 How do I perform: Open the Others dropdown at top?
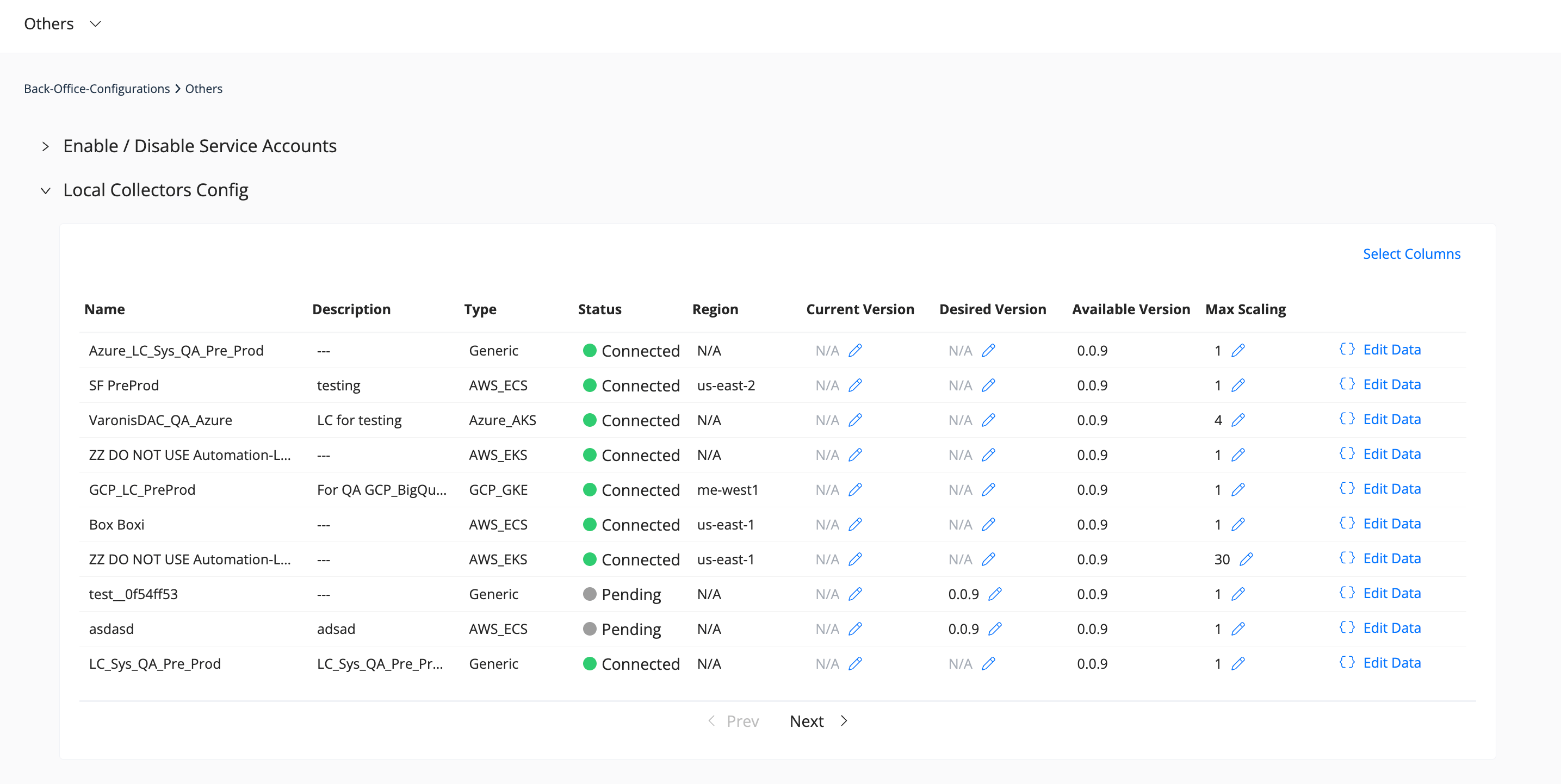tap(62, 23)
